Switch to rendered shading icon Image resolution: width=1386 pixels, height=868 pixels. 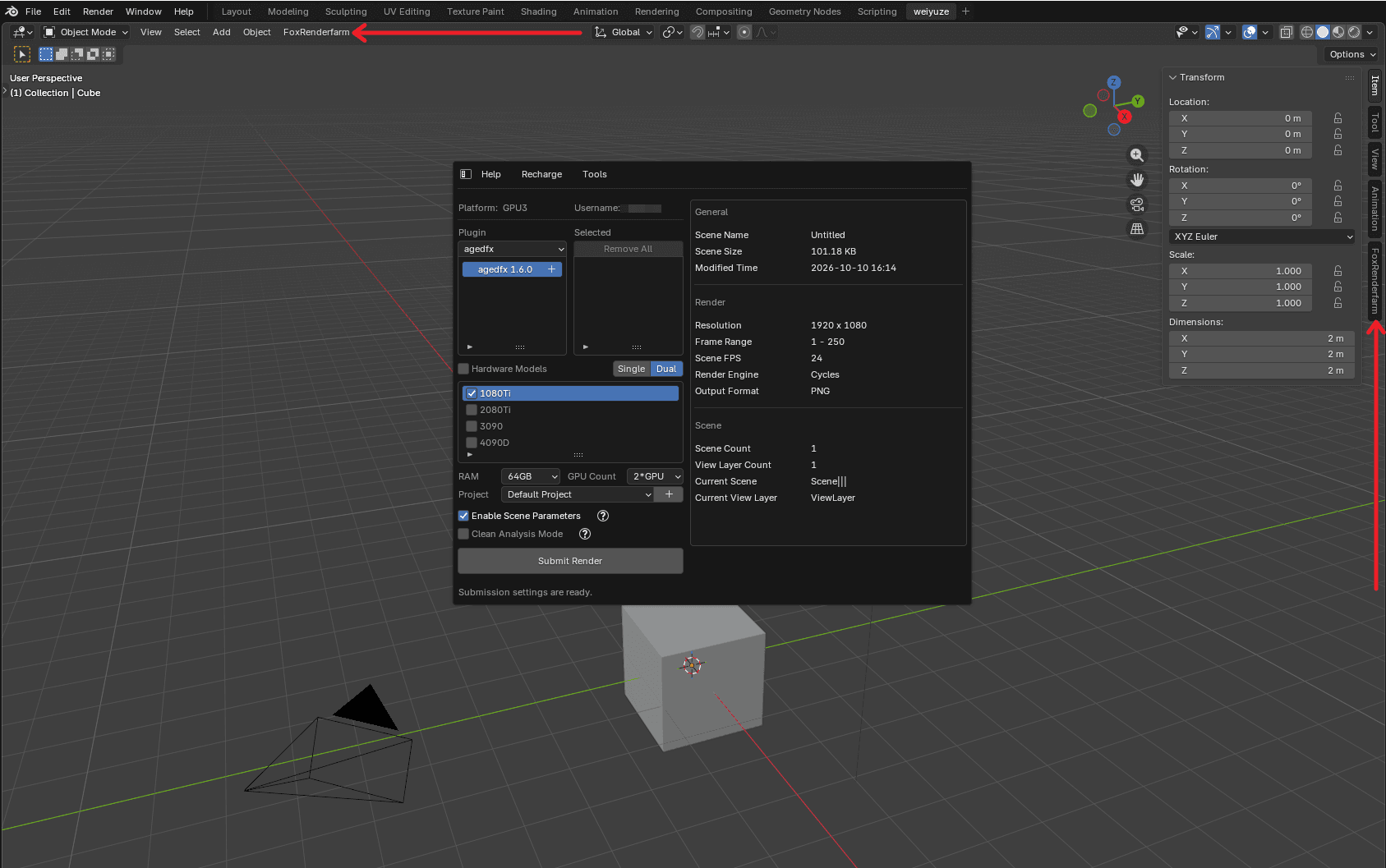[1354, 32]
